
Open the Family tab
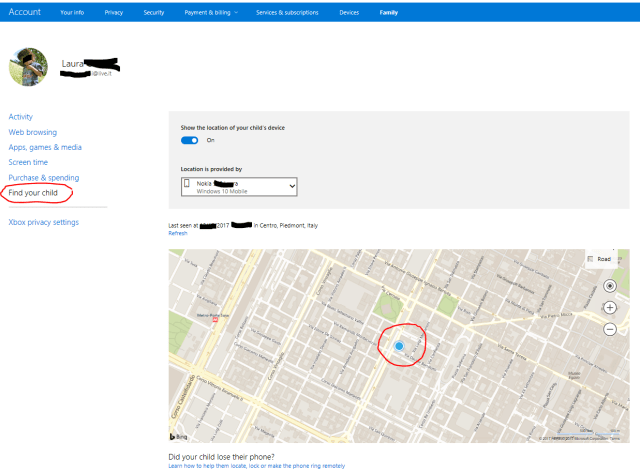(x=387, y=12)
